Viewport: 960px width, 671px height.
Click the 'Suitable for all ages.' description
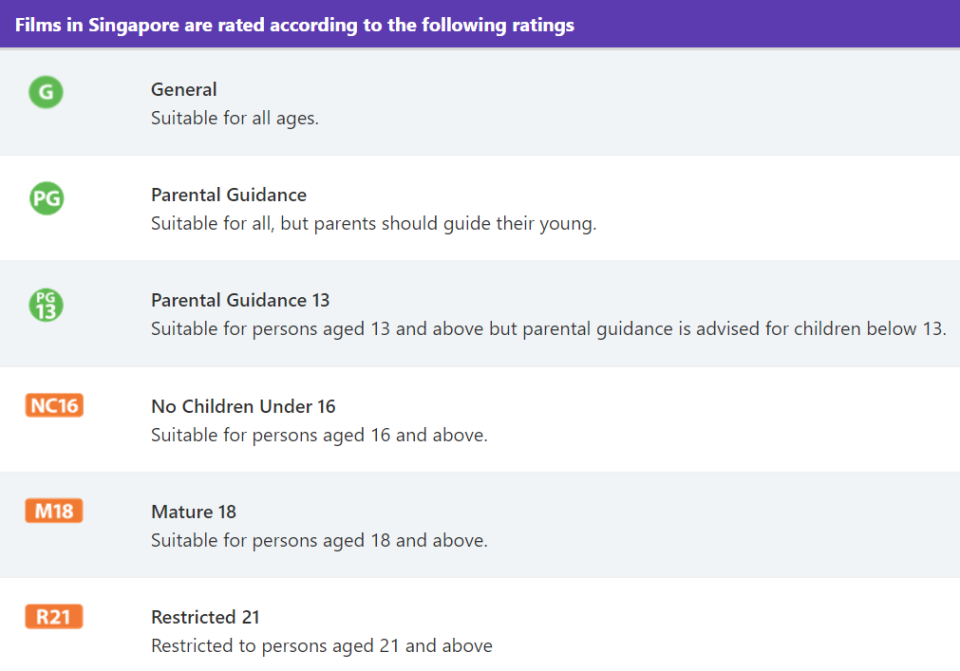(235, 118)
